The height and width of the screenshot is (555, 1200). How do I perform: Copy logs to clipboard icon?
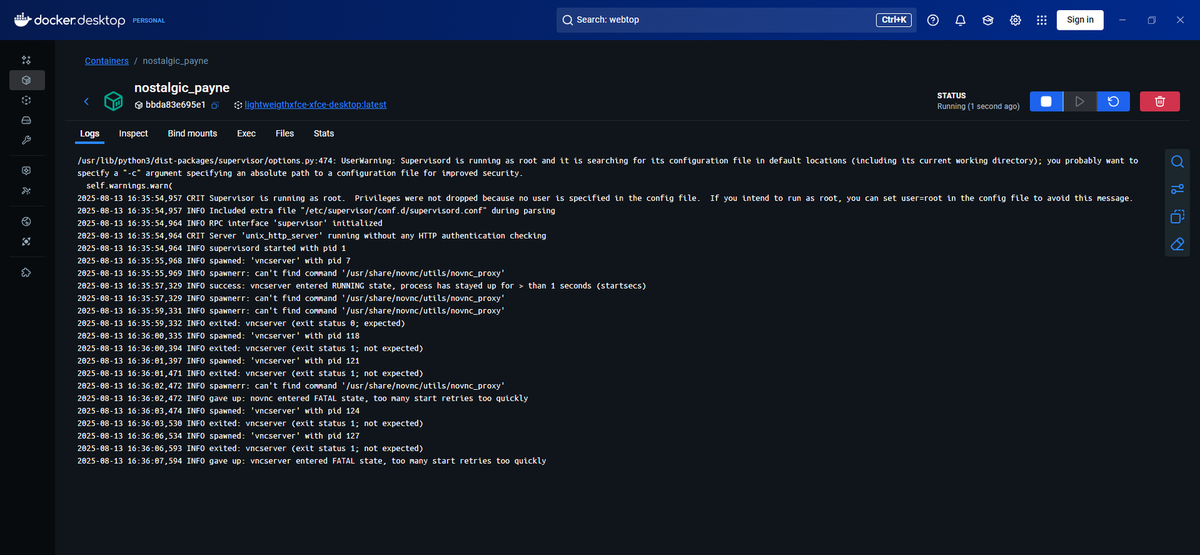click(1177, 217)
